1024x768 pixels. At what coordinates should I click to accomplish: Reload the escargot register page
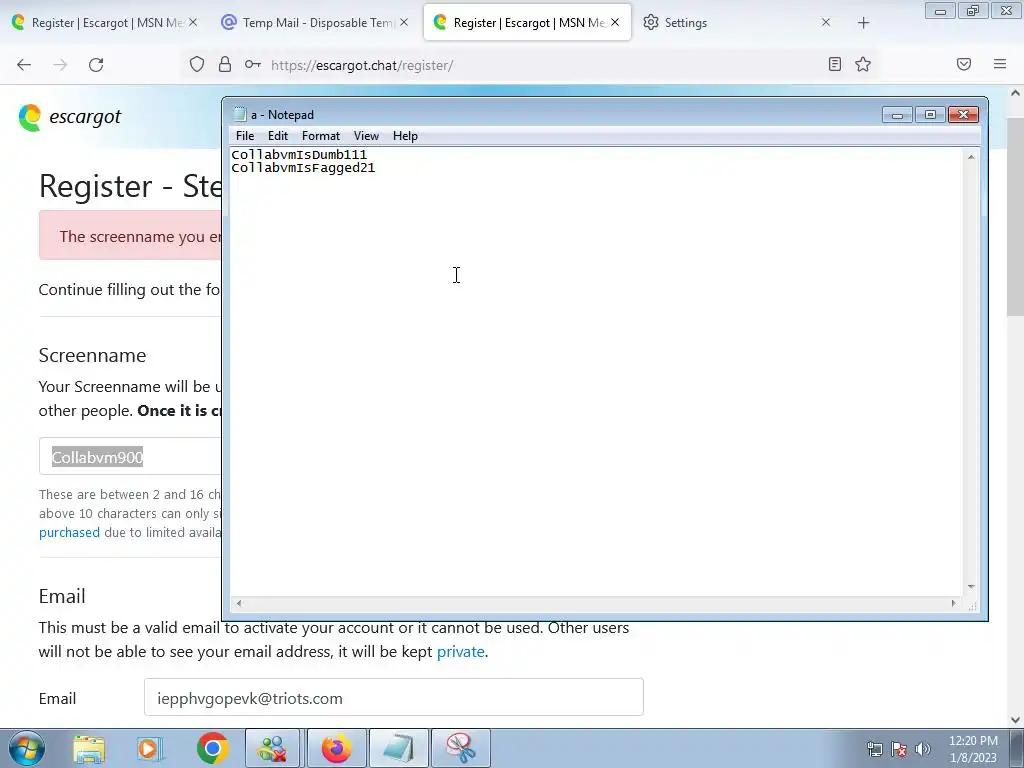pos(96,65)
